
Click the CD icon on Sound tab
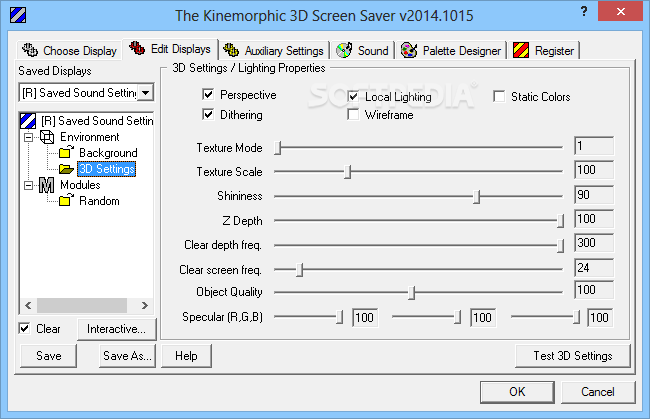[344, 50]
